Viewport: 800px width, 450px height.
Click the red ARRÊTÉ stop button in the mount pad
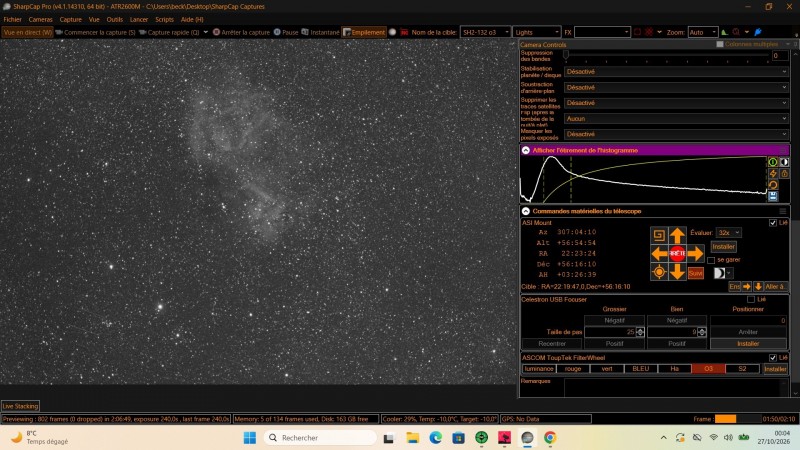coord(677,253)
